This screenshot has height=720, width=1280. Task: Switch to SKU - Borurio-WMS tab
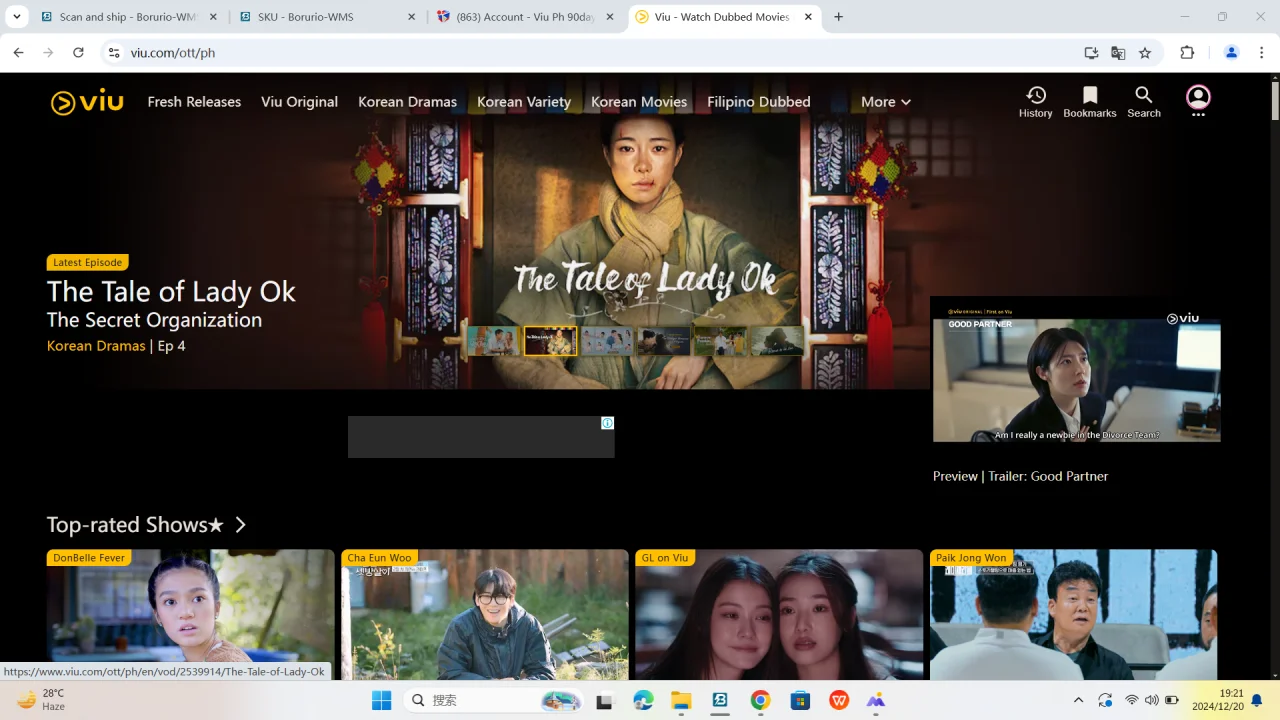pyautogui.click(x=328, y=17)
